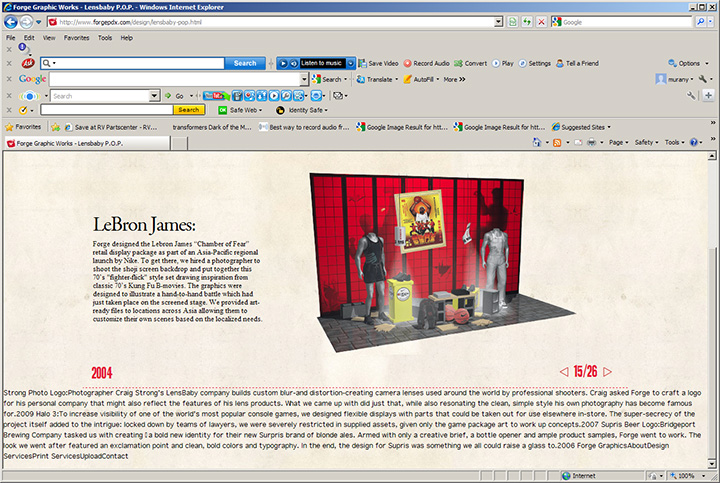Expand Suggested Sites in the favorites bar
This screenshot has height=483, width=720.
tap(609, 127)
